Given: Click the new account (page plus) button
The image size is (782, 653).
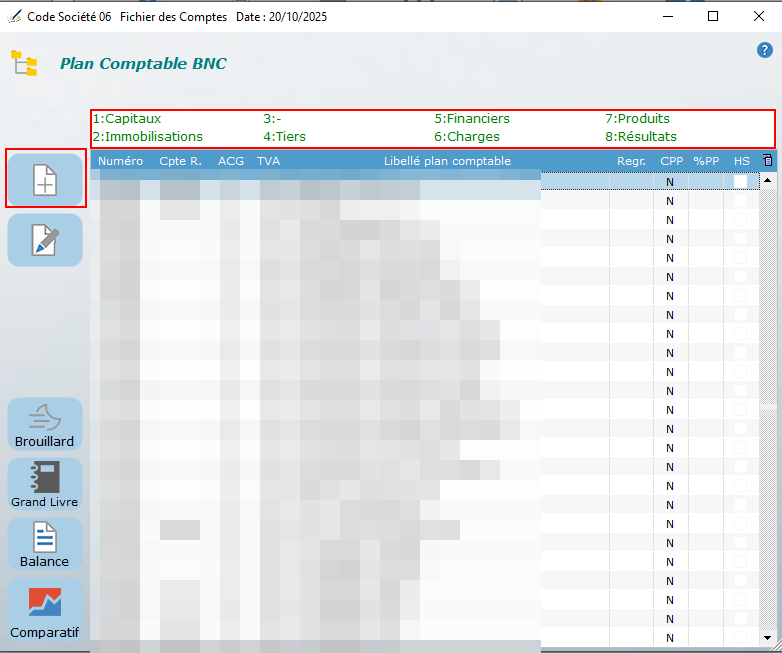Looking at the screenshot, I should [x=45, y=180].
